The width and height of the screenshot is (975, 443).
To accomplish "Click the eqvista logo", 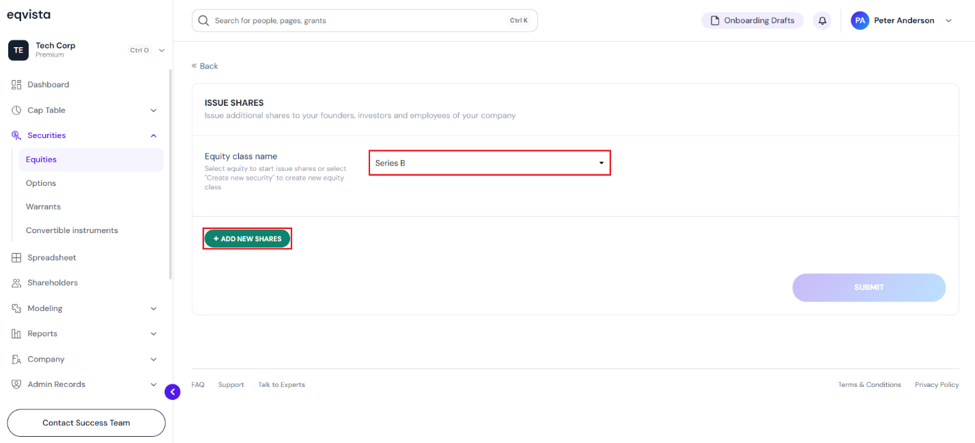I will [29, 14].
